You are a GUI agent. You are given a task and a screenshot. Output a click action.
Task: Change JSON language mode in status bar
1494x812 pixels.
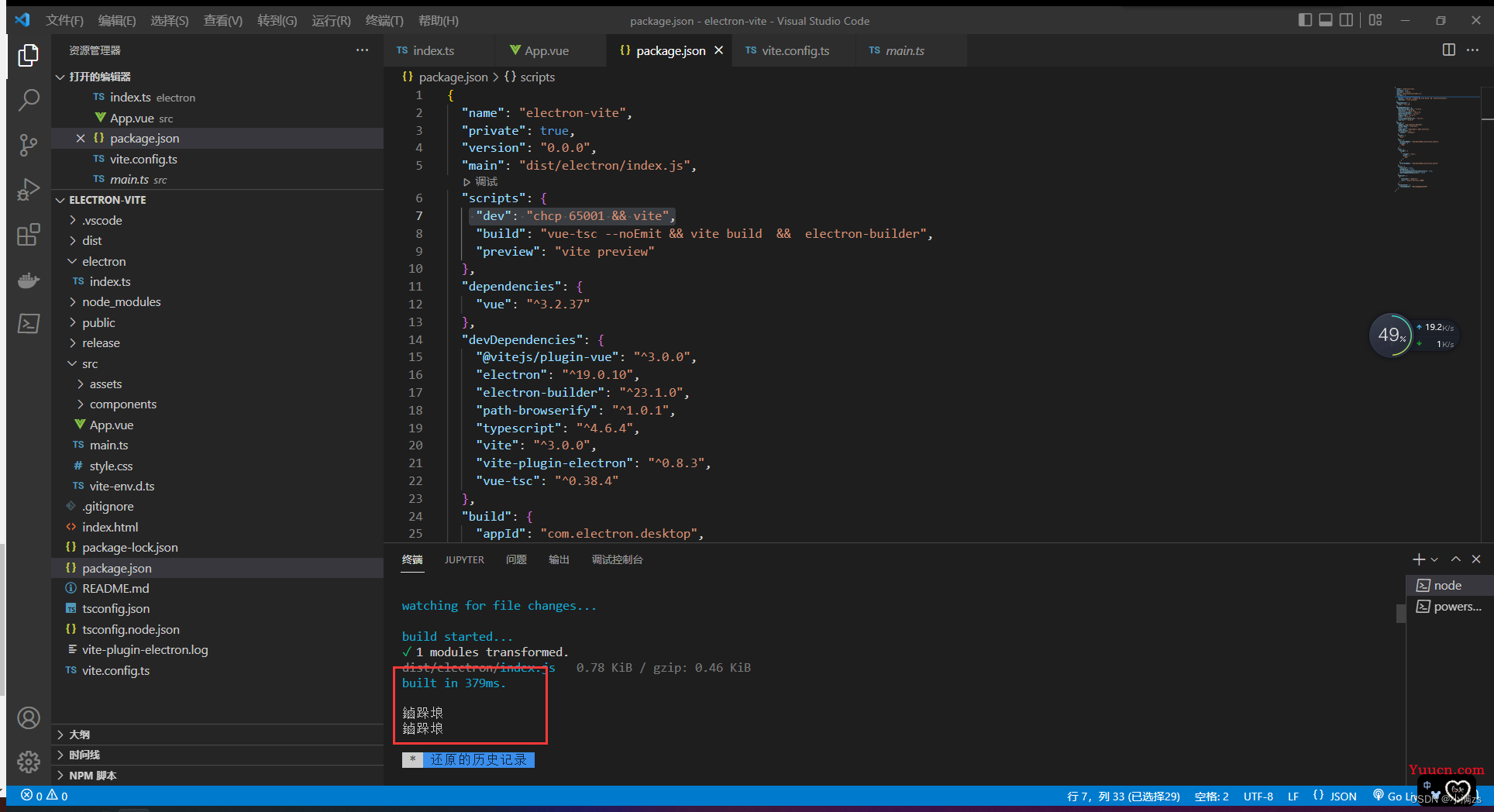[1335, 796]
